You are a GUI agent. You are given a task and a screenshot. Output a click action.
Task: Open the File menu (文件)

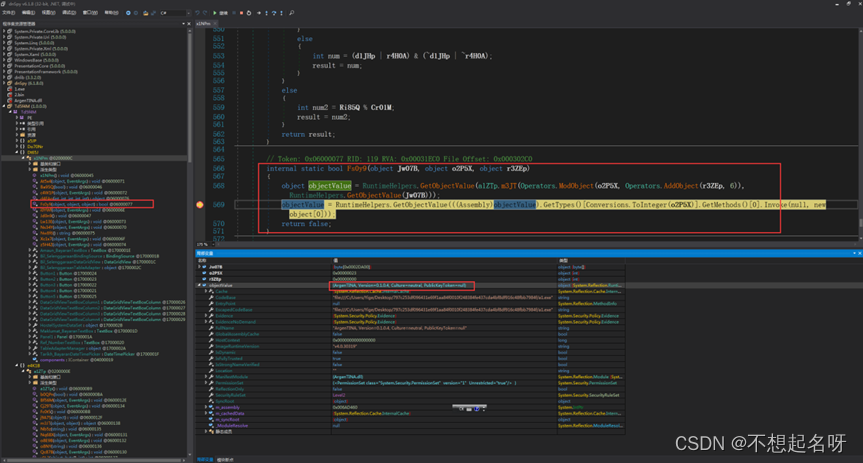[9, 12]
